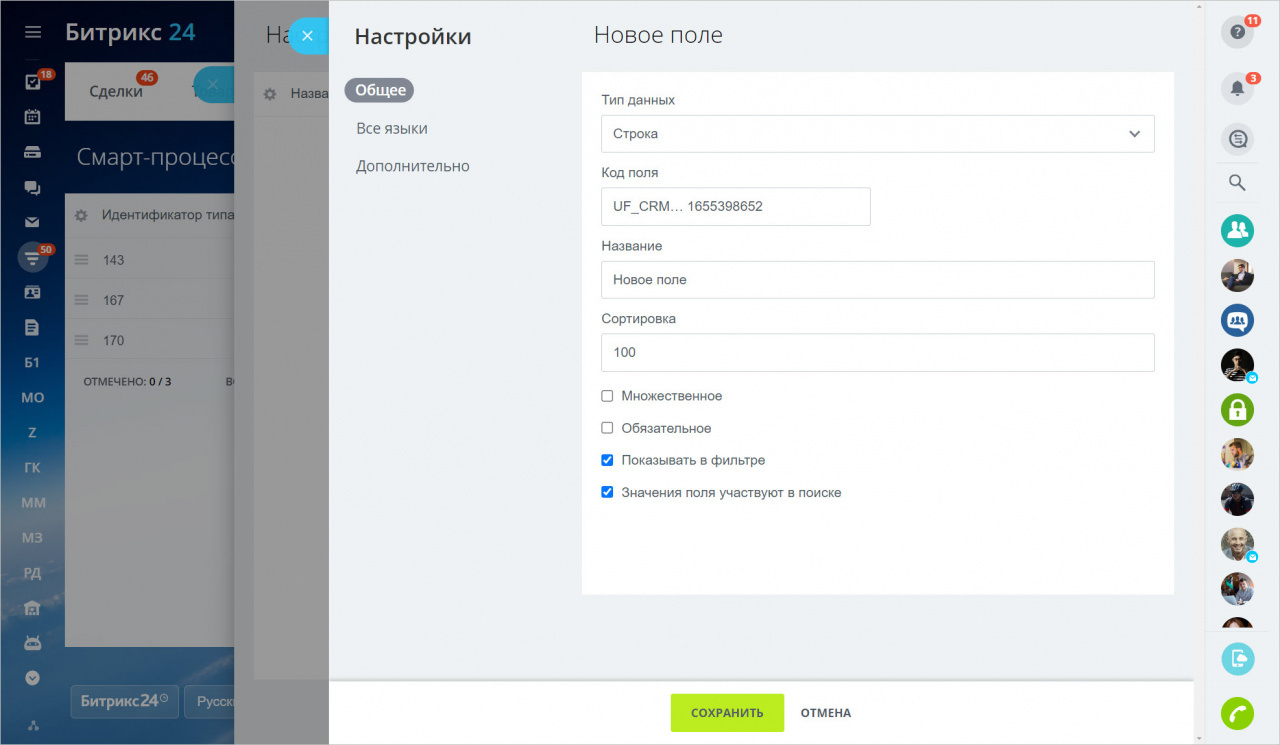Image resolution: width=1280 pixels, height=745 pixels.
Task: Uncheck Значения поля участвуют в поиске
Action: coord(607,492)
